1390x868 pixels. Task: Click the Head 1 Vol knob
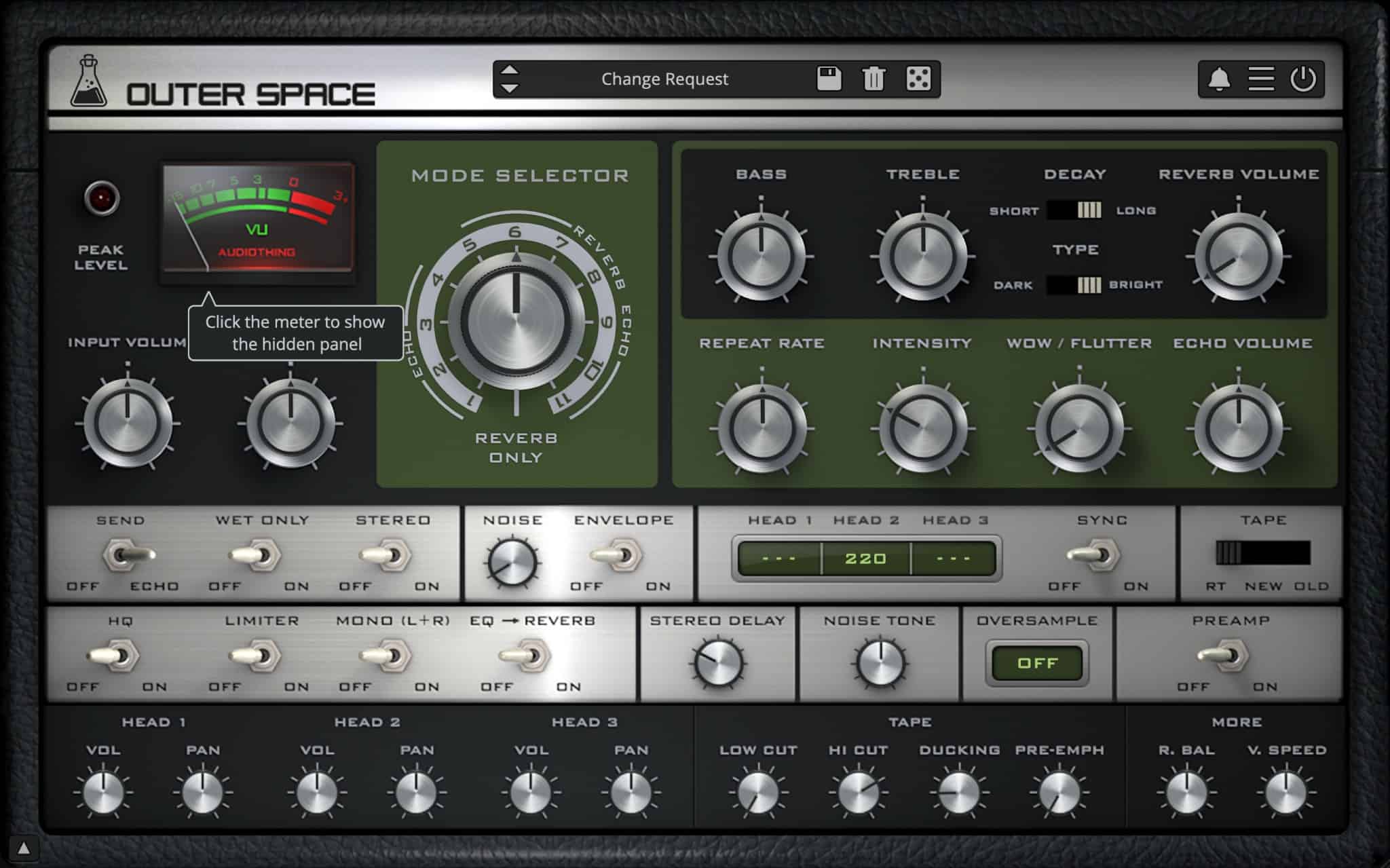(x=103, y=791)
